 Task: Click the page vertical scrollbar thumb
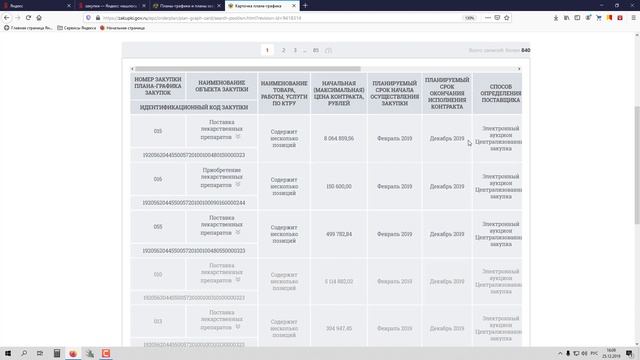[x=637, y=165]
